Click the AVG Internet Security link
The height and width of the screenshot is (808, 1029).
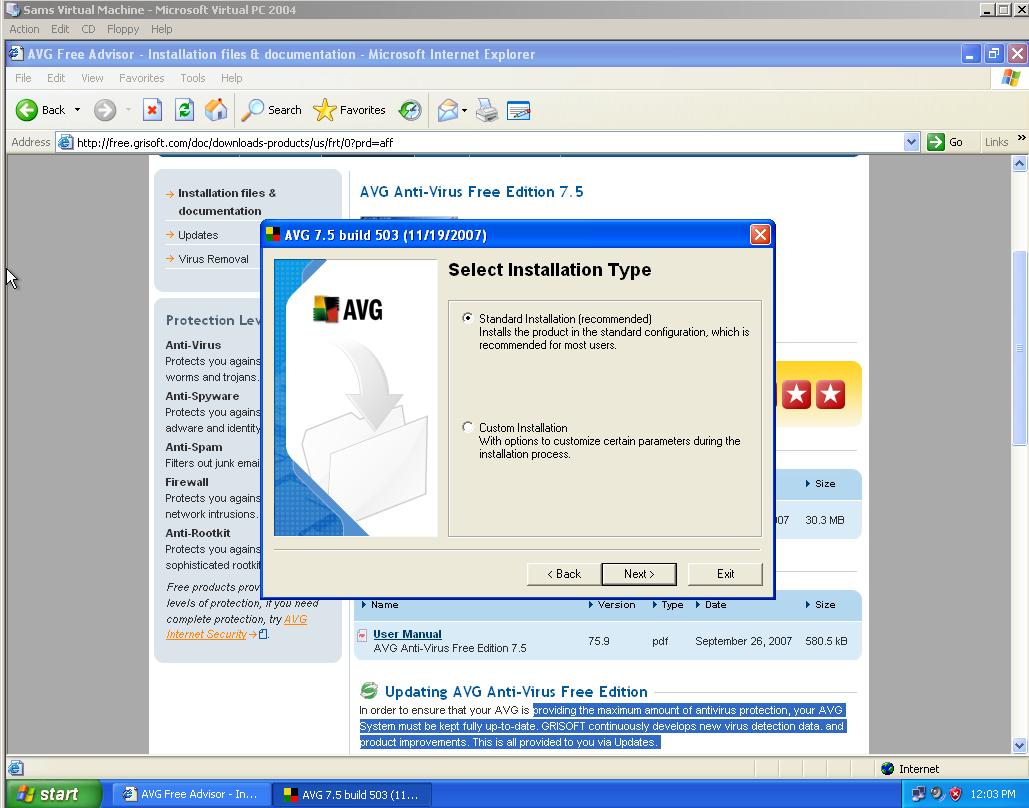[x=236, y=627]
